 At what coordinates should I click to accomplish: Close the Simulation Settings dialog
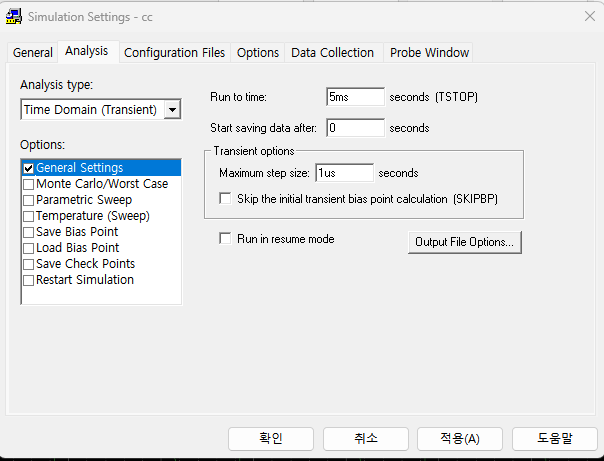coord(590,16)
